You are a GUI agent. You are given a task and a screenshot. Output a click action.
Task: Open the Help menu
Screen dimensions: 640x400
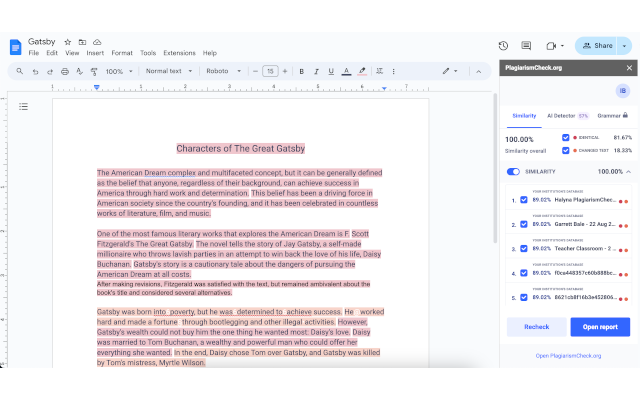tap(210, 53)
